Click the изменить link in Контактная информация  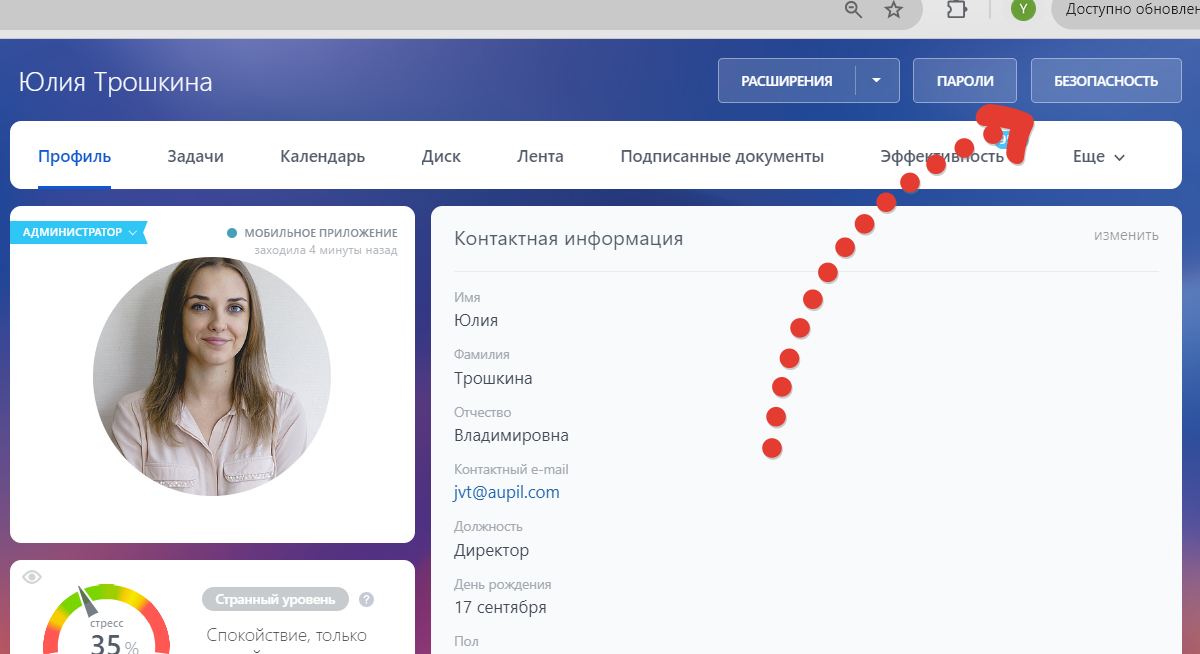coord(1129,235)
